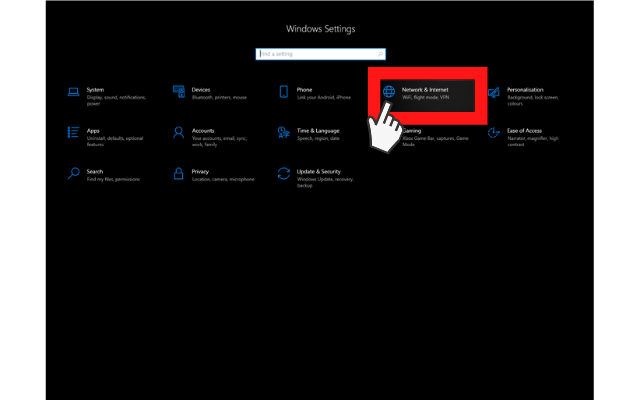
Task: Click the magnifier icon in search box
Action: pos(380,54)
